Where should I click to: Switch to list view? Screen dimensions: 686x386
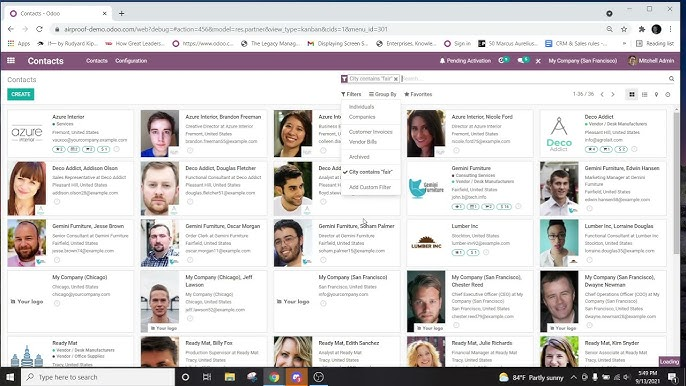644,95
